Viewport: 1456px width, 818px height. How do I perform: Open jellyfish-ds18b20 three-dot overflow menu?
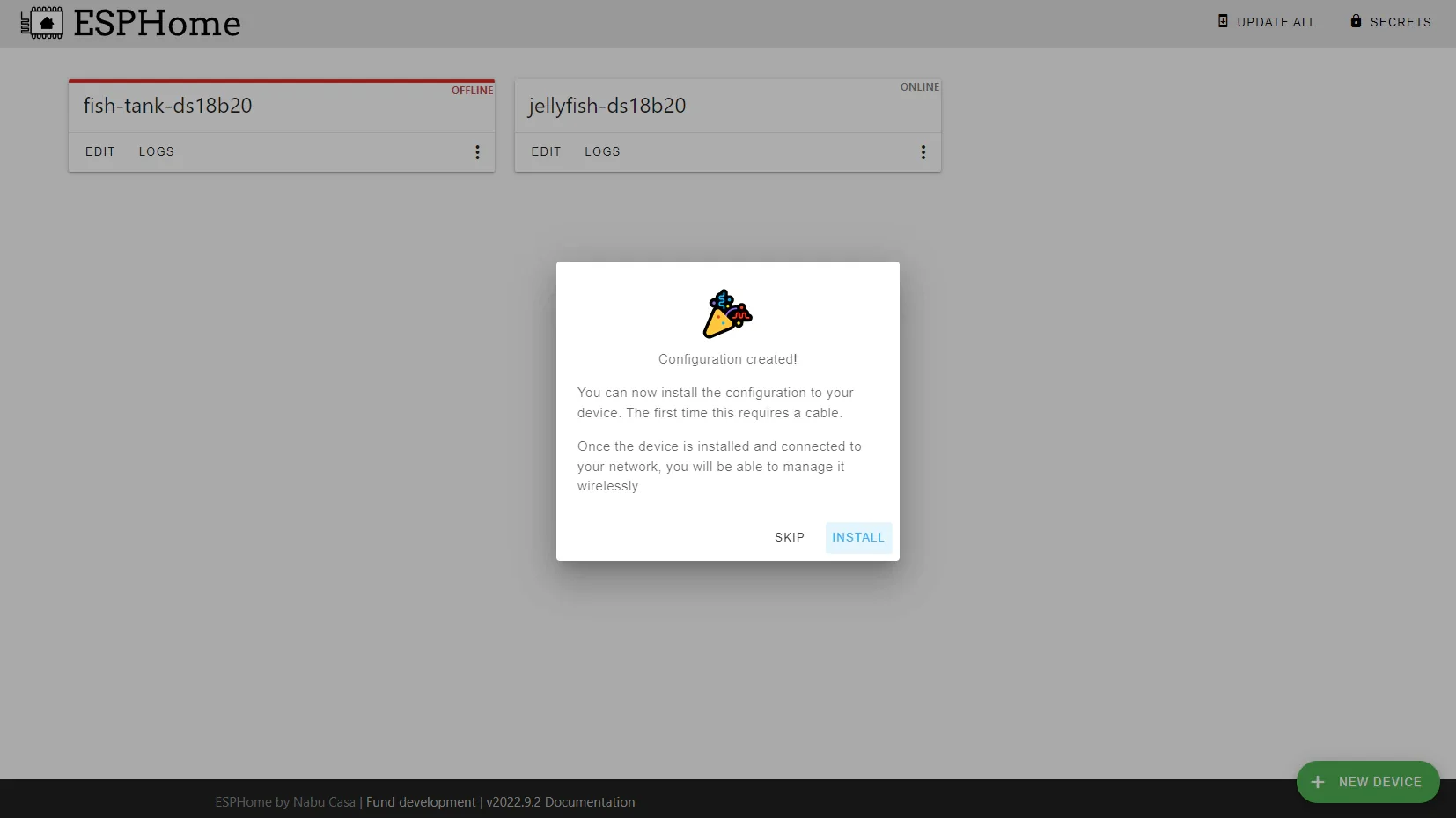pyautogui.click(x=923, y=152)
